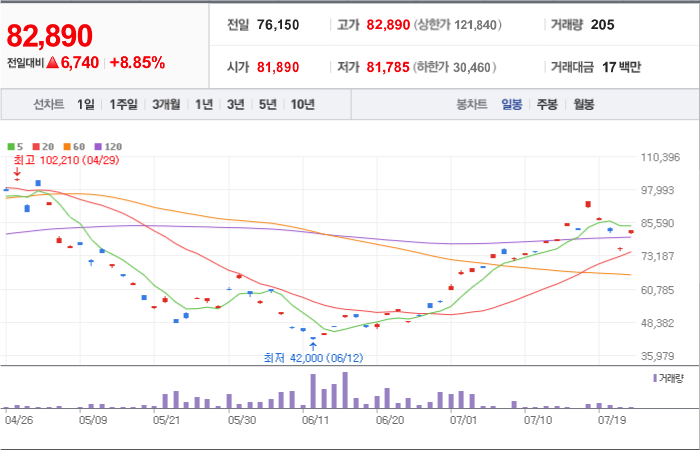Click the 05/09 date axis label
Viewport: 700px width, 450px height.
pyautogui.click(x=93, y=420)
